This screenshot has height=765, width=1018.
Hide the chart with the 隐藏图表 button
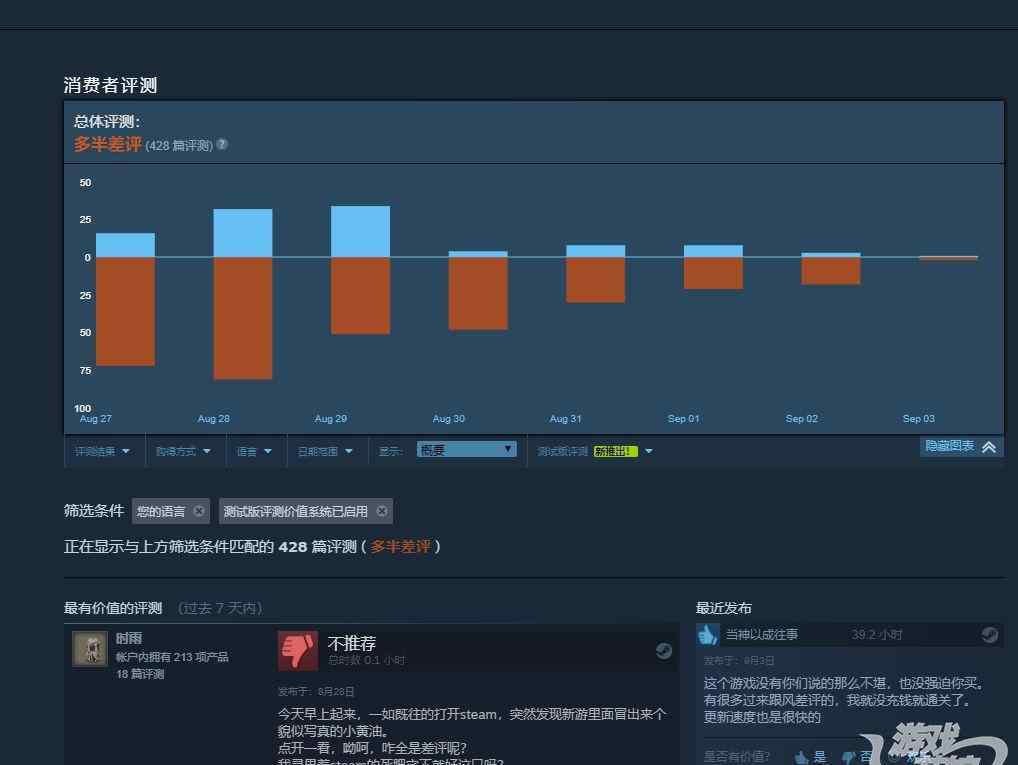pos(961,446)
